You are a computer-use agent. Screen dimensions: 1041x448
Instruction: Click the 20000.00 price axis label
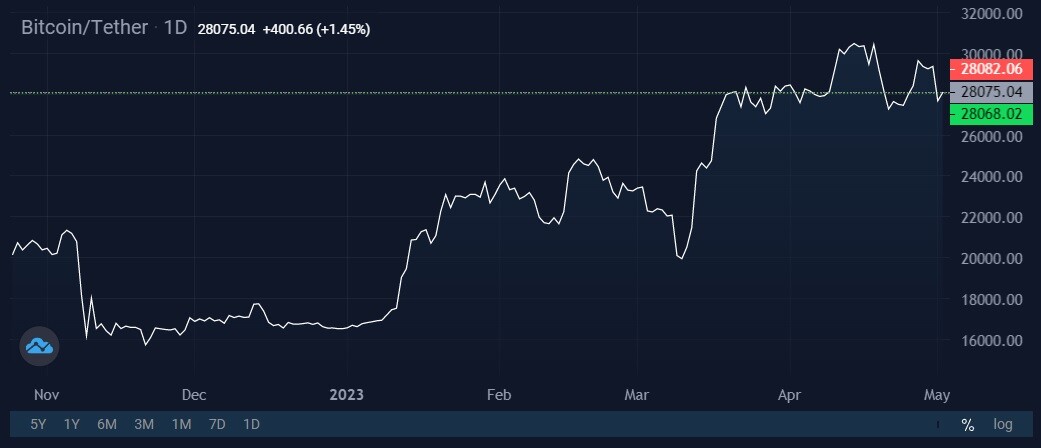click(x=991, y=258)
